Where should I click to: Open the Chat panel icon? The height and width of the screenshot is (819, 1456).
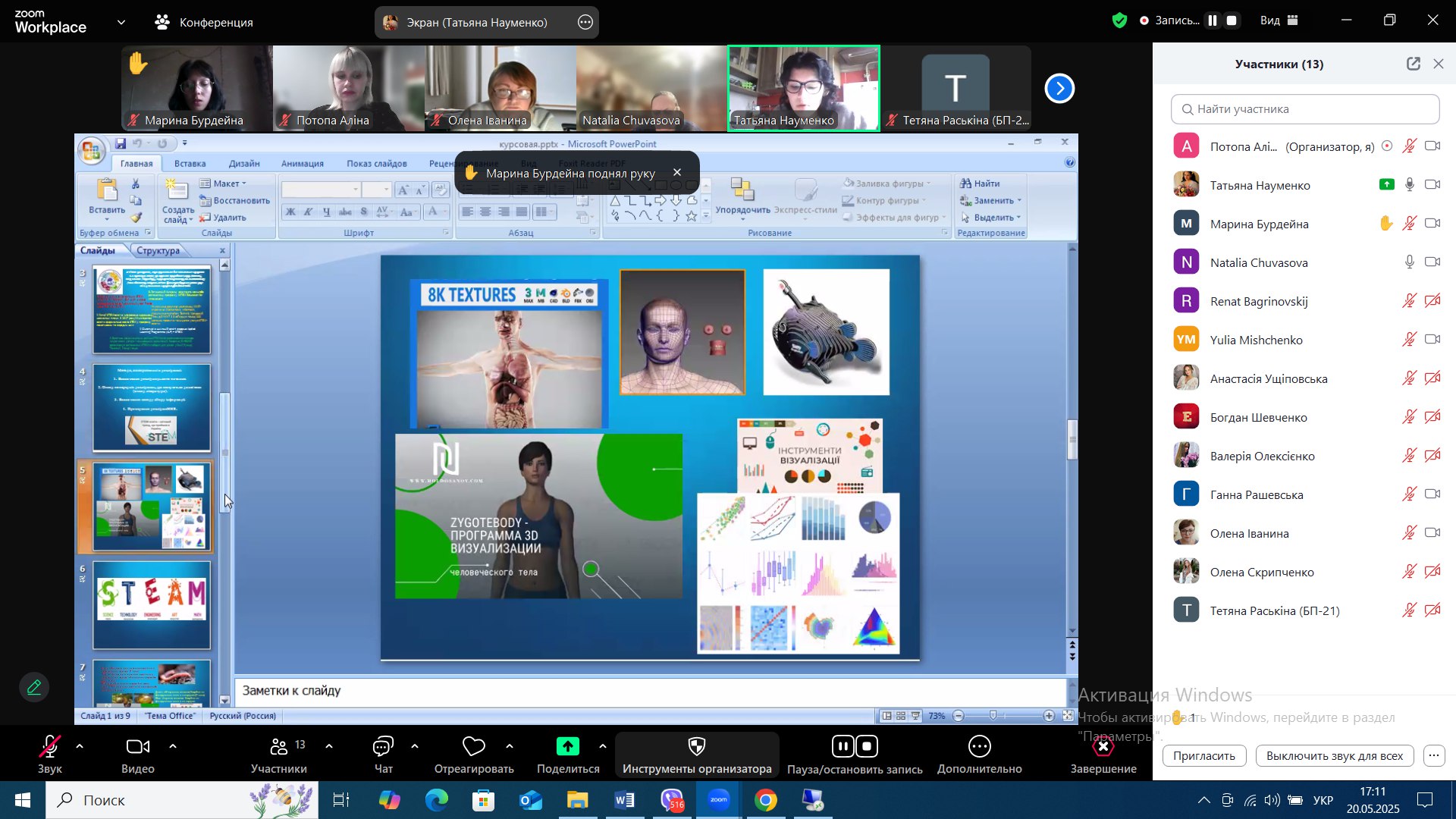[383, 747]
